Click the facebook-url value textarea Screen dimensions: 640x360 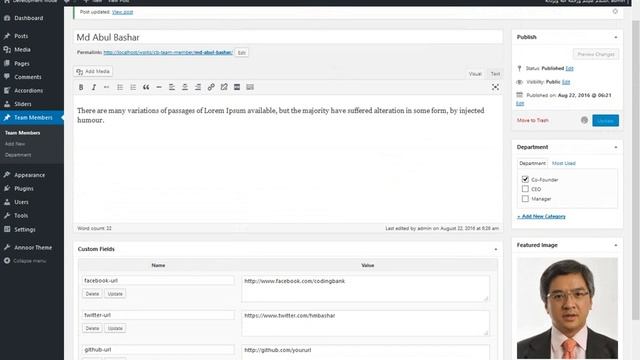pos(366,289)
